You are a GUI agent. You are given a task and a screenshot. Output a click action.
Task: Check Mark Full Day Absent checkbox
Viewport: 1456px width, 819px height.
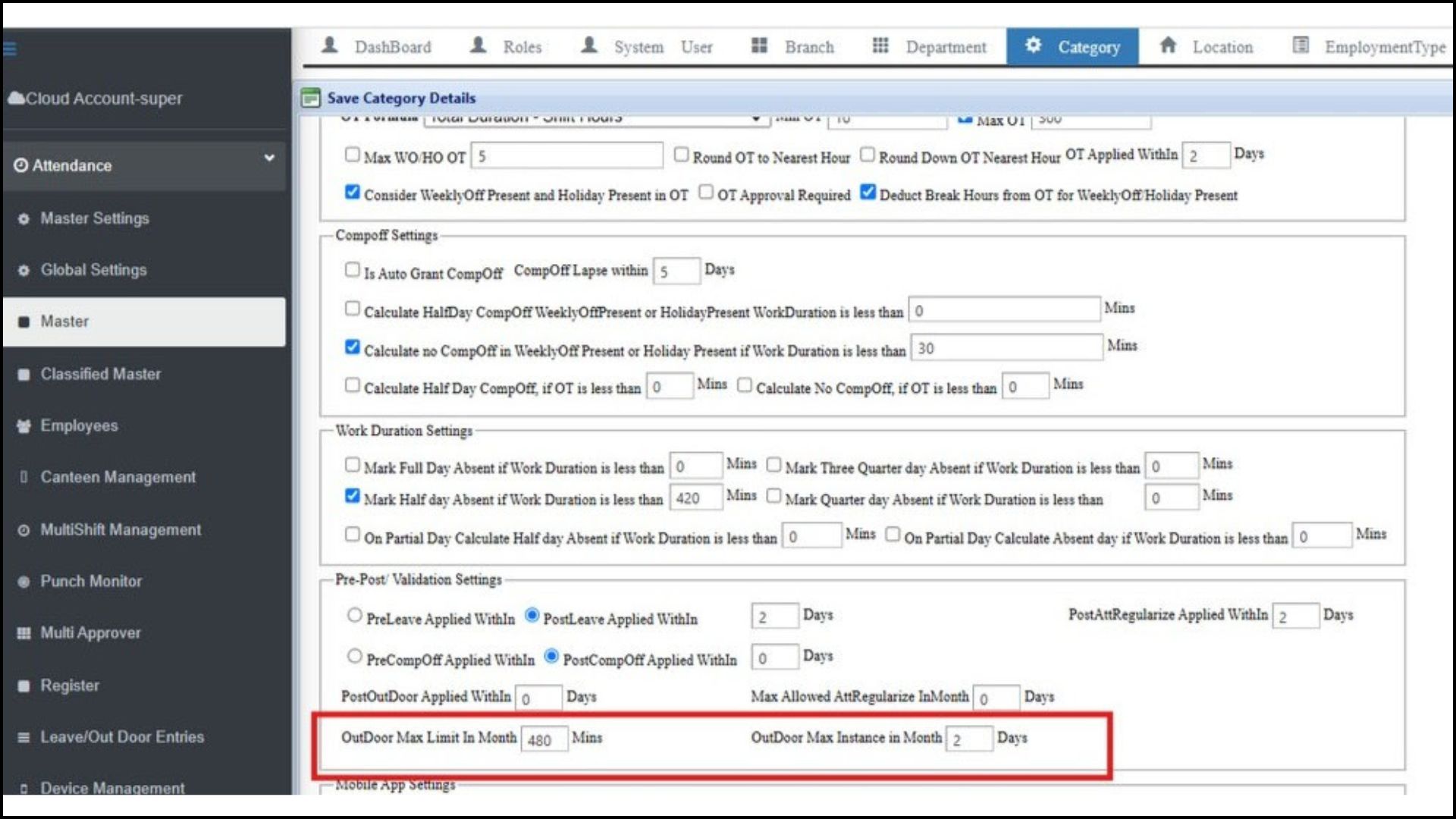point(352,464)
